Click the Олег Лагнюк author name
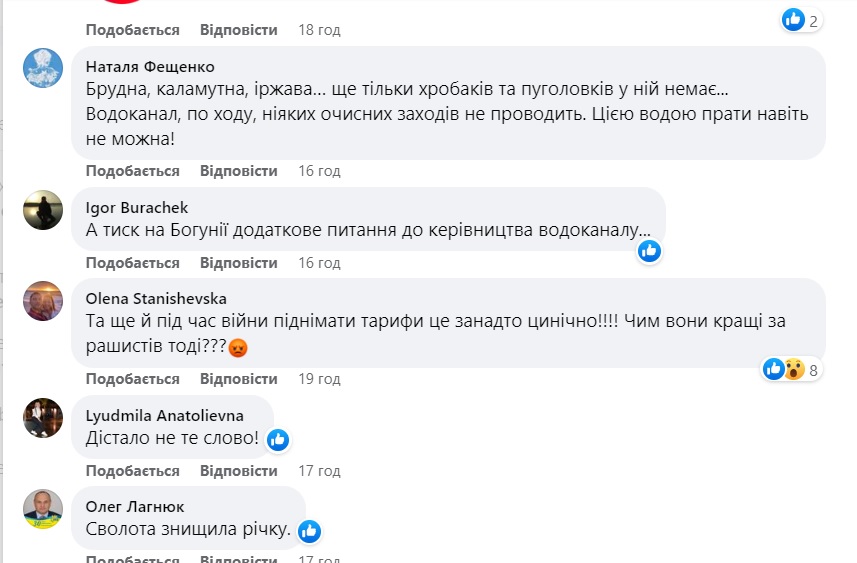857x563 pixels. (x=135, y=507)
